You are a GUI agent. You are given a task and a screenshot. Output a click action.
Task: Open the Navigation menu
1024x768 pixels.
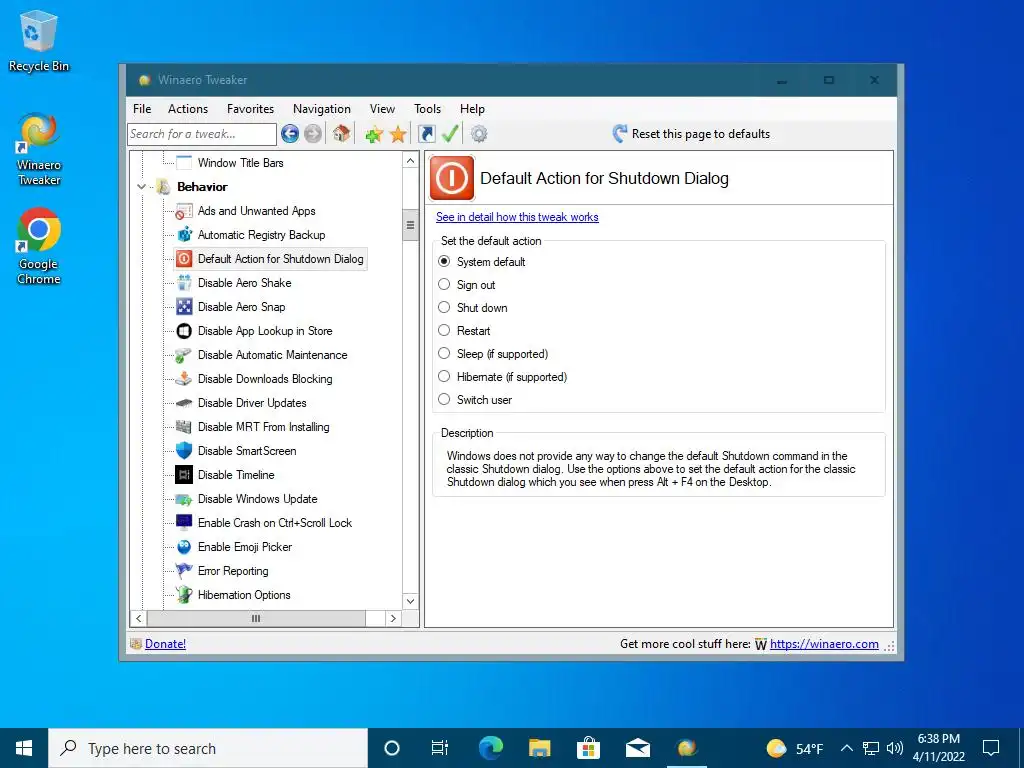coord(321,109)
